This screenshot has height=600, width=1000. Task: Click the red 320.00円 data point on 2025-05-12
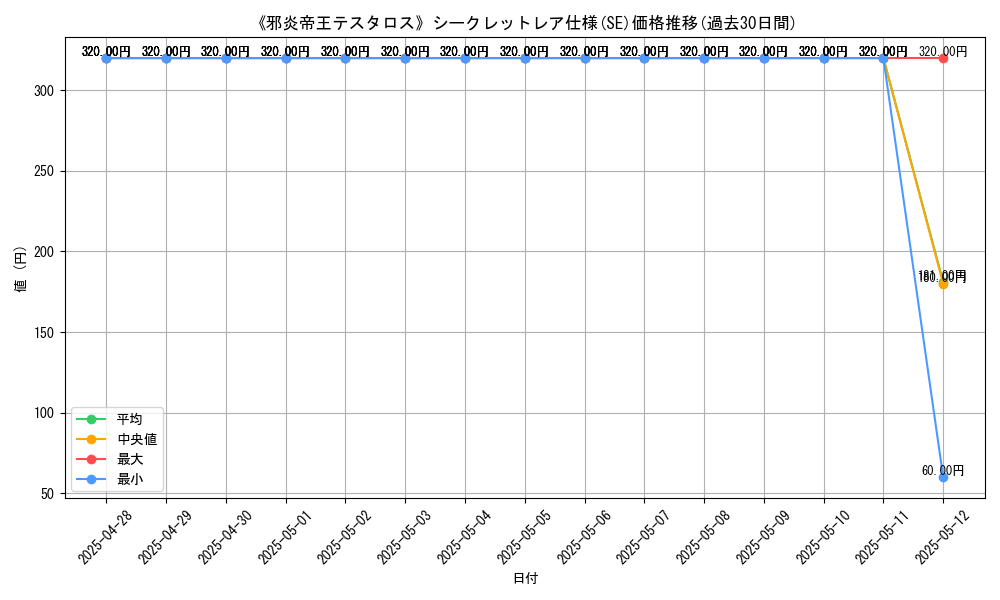(943, 59)
